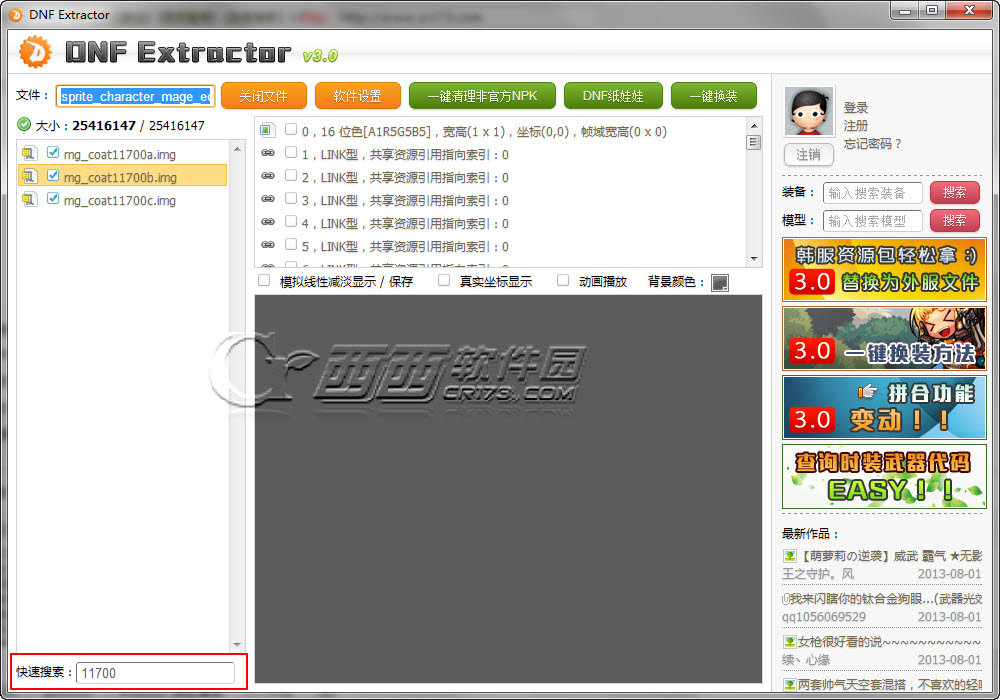Select mg_coat11700a.img in file list

tap(122, 154)
